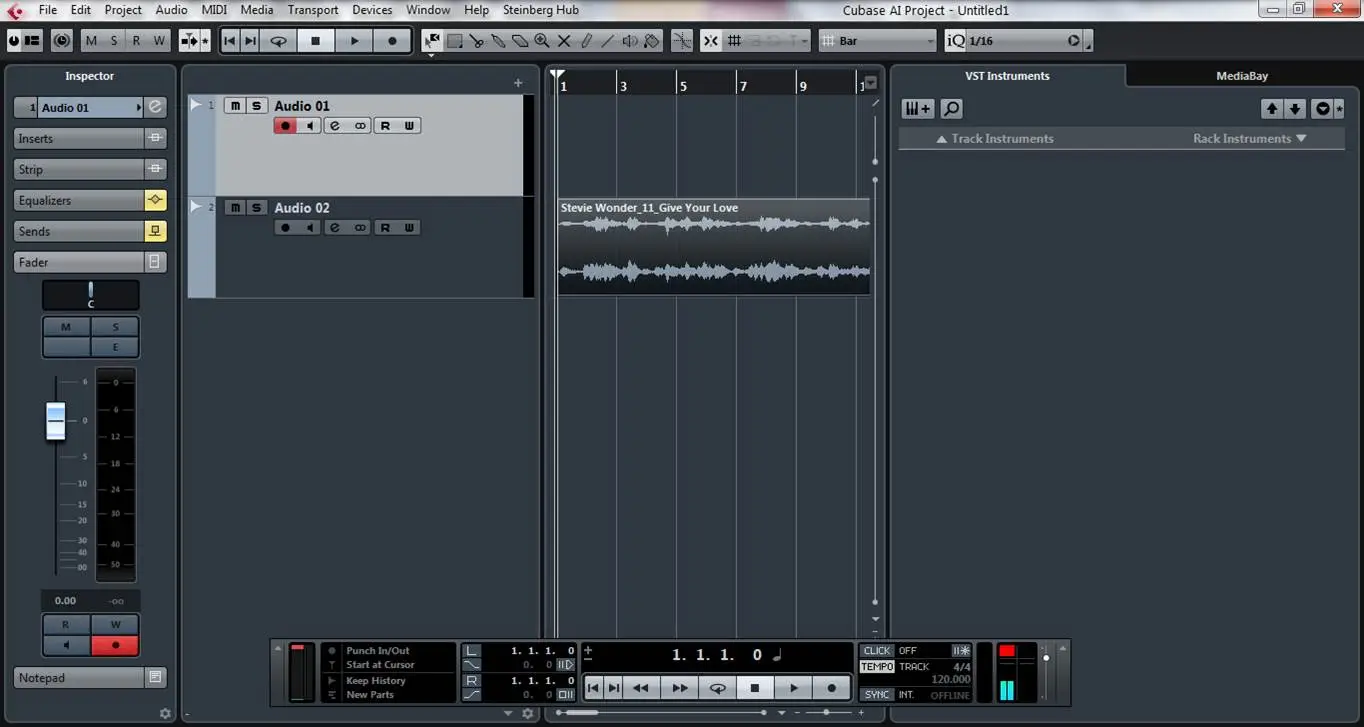The image size is (1364, 727).
Task: Click the CLICK button in transport panel
Action: 877,650
